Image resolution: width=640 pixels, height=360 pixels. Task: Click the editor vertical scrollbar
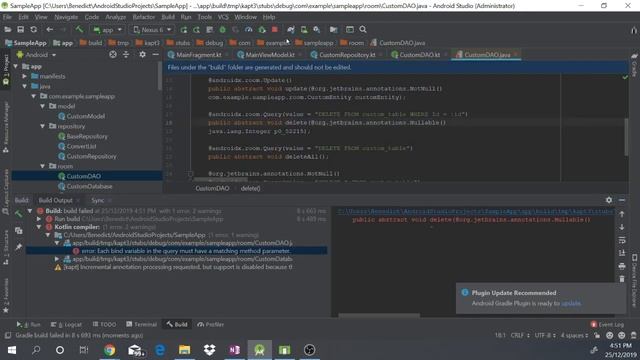click(626, 137)
